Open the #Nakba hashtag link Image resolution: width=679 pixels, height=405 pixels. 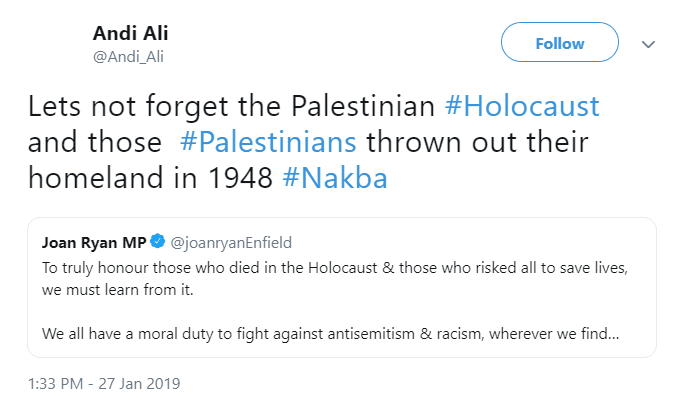[x=335, y=178]
